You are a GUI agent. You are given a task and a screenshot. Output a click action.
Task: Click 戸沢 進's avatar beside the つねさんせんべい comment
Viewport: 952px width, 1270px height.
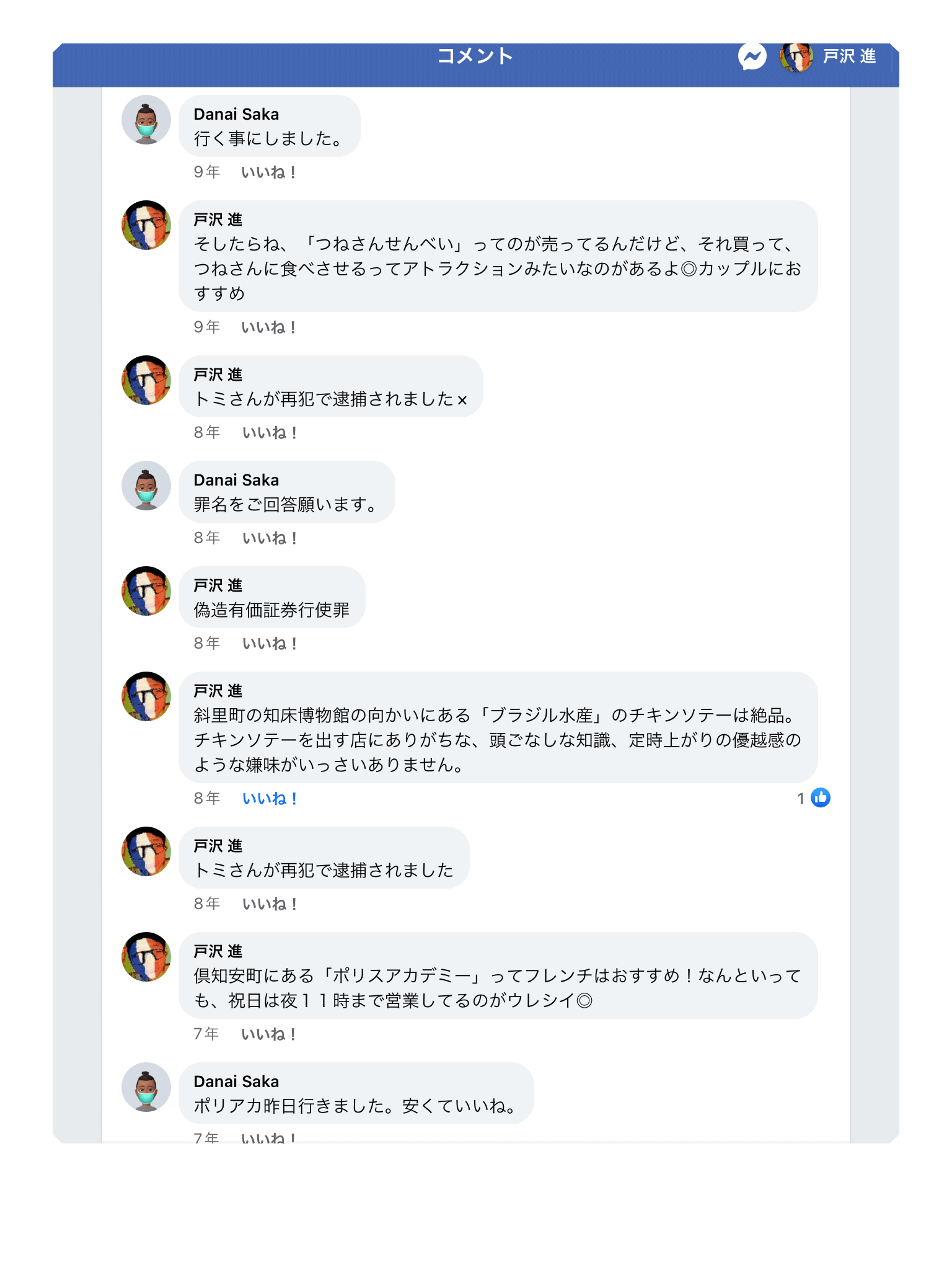pyautogui.click(x=146, y=225)
